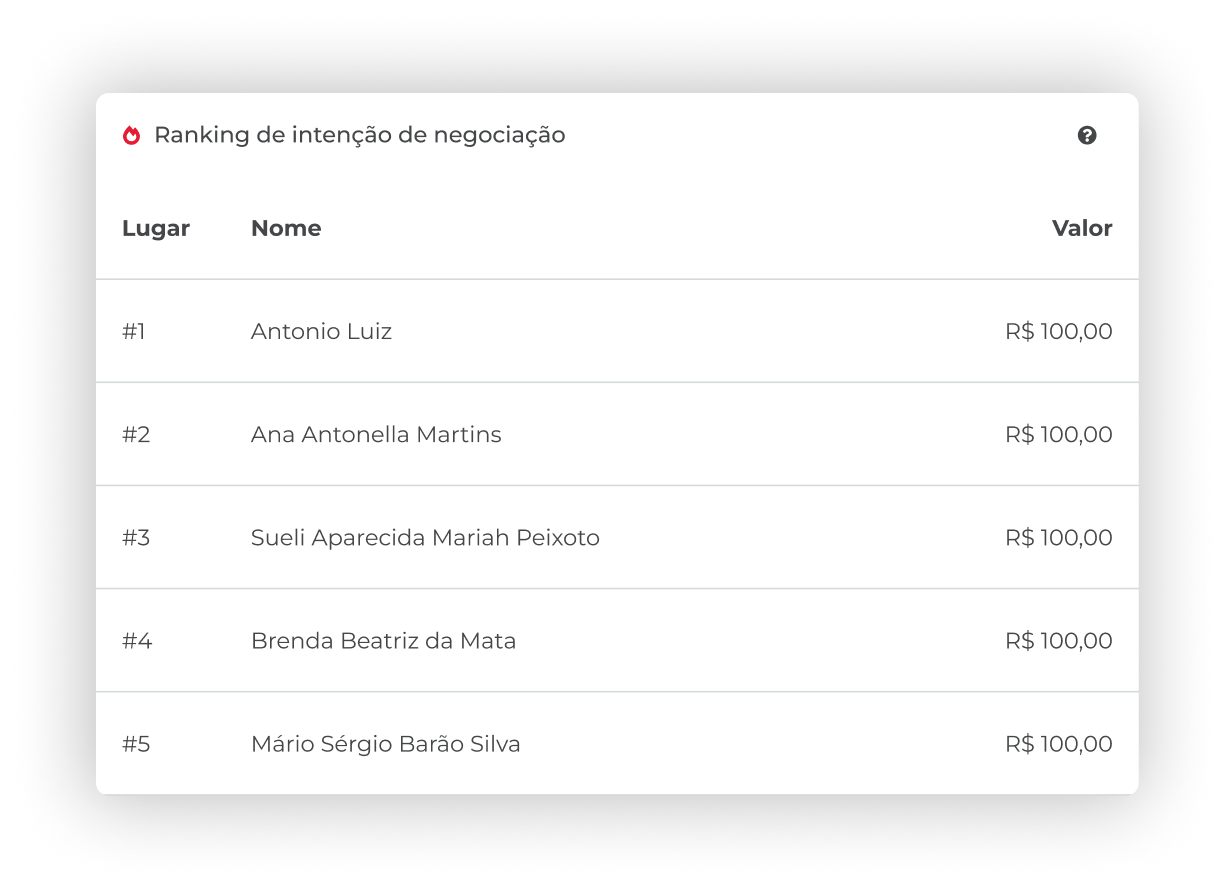This screenshot has width=1224, height=885.
Task: Click the ranking card title text
Action: 360,135
